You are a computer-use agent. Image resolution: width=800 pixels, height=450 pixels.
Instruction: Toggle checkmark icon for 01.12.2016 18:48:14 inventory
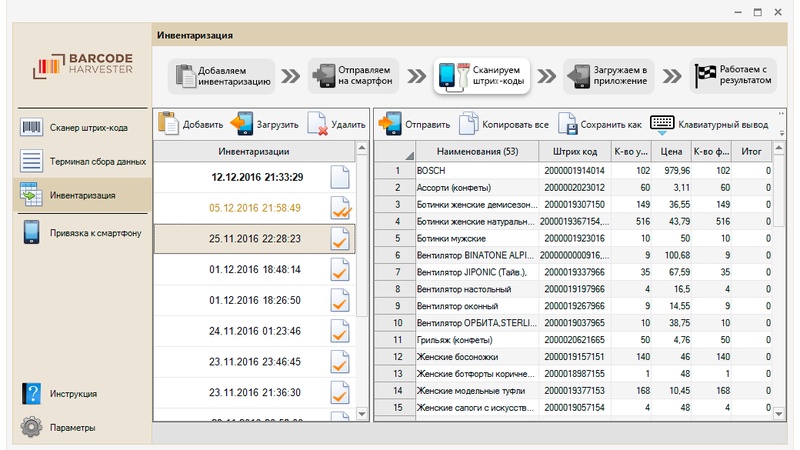[x=341, y=270]
